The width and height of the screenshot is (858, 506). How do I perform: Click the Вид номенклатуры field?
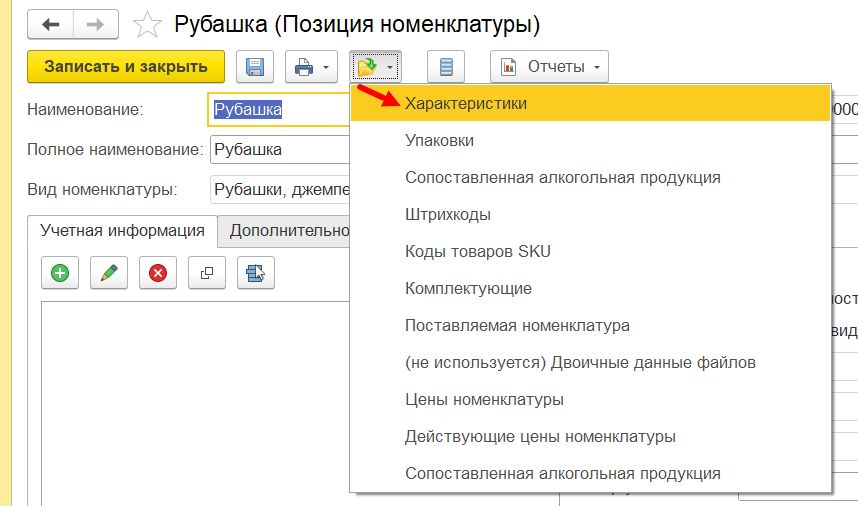pyautogui.click(x=280, y=190)
